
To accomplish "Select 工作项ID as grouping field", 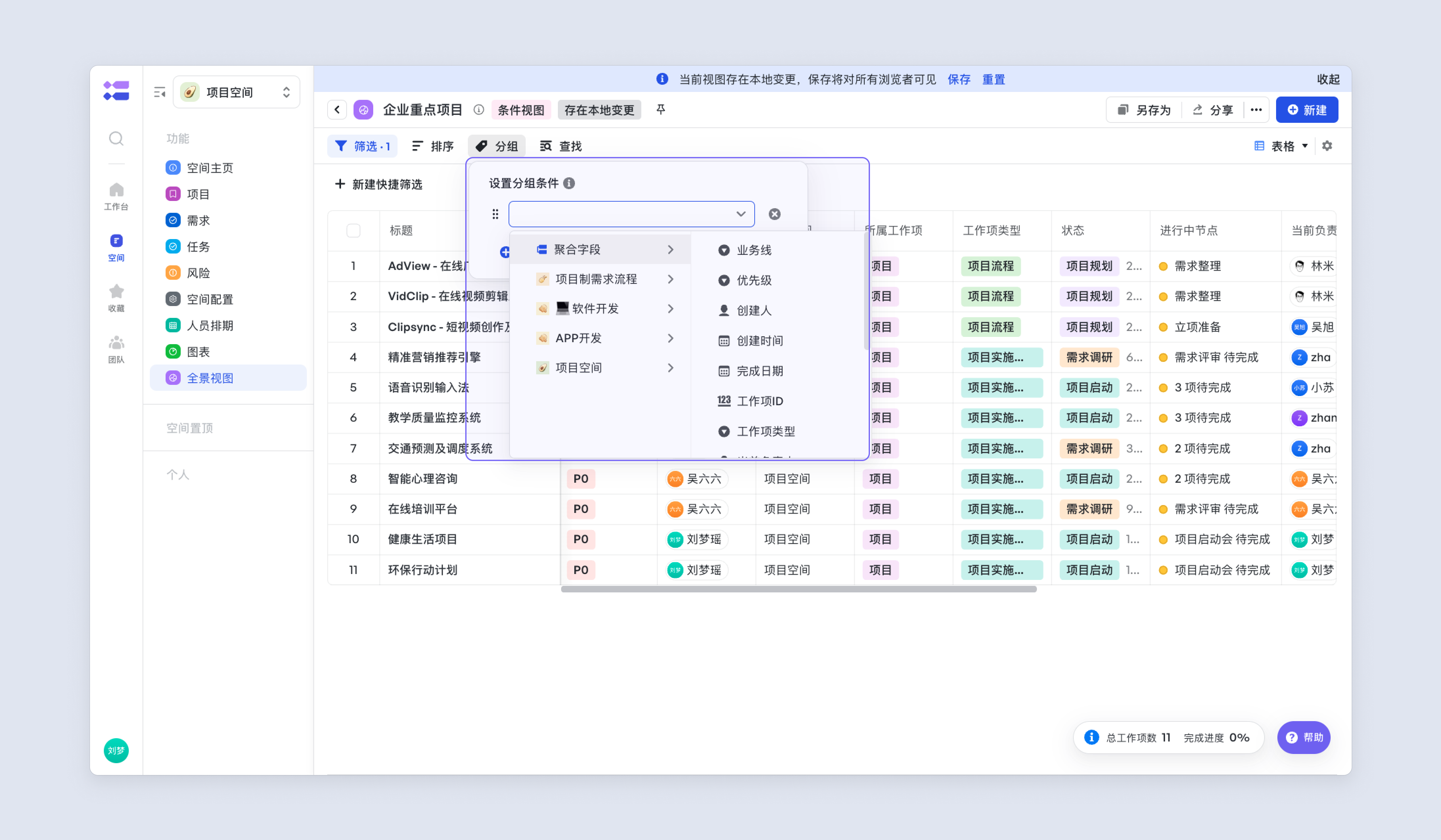I will [778, 401].
